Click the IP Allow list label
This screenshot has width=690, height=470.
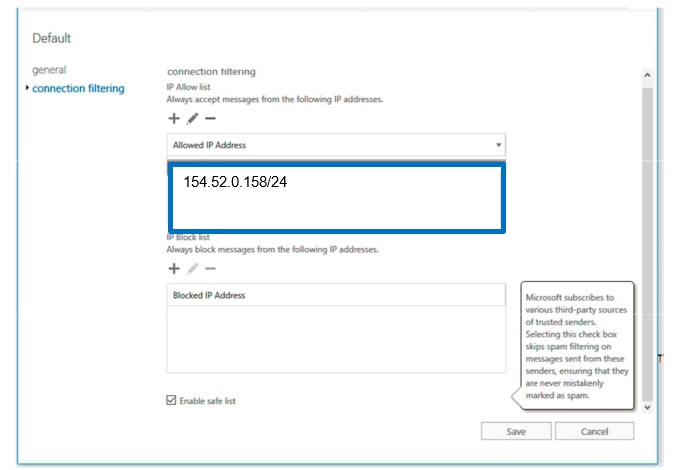(188, 87)
